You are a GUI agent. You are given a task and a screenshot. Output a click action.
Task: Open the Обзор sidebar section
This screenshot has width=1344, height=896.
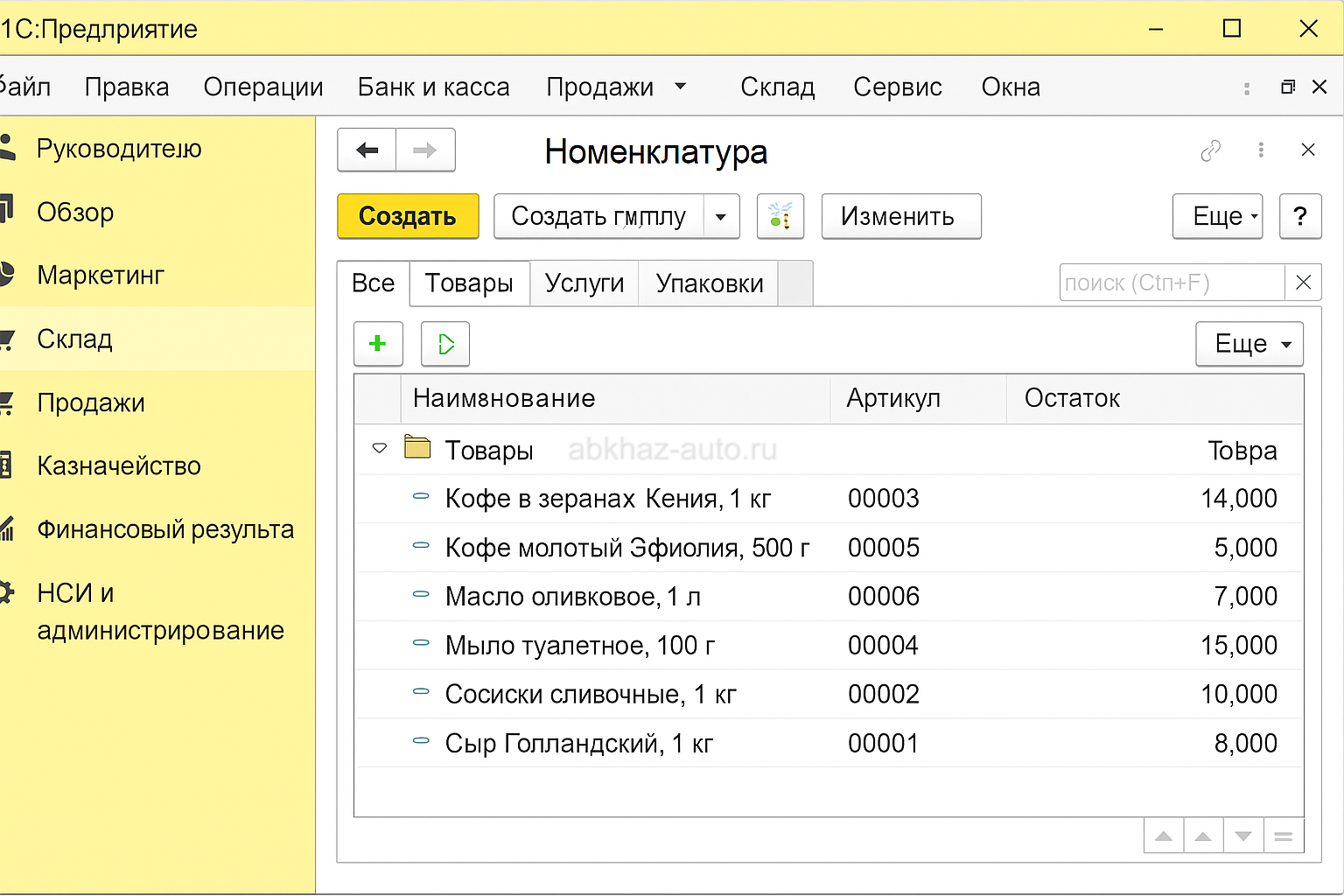(x=157, y=212)
